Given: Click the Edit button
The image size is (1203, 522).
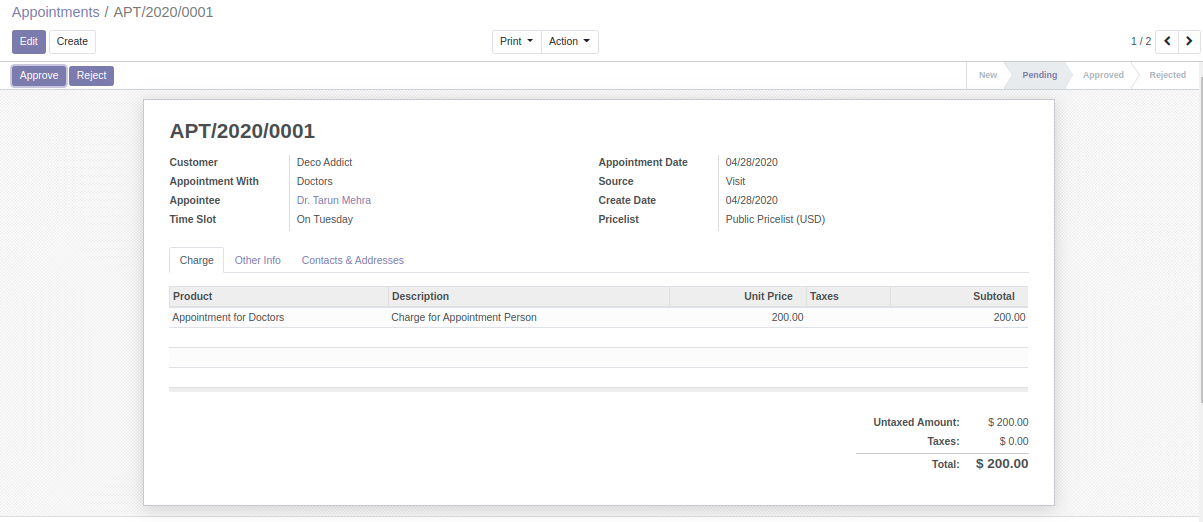Looking at the screenshot, I should coord(28,41).
